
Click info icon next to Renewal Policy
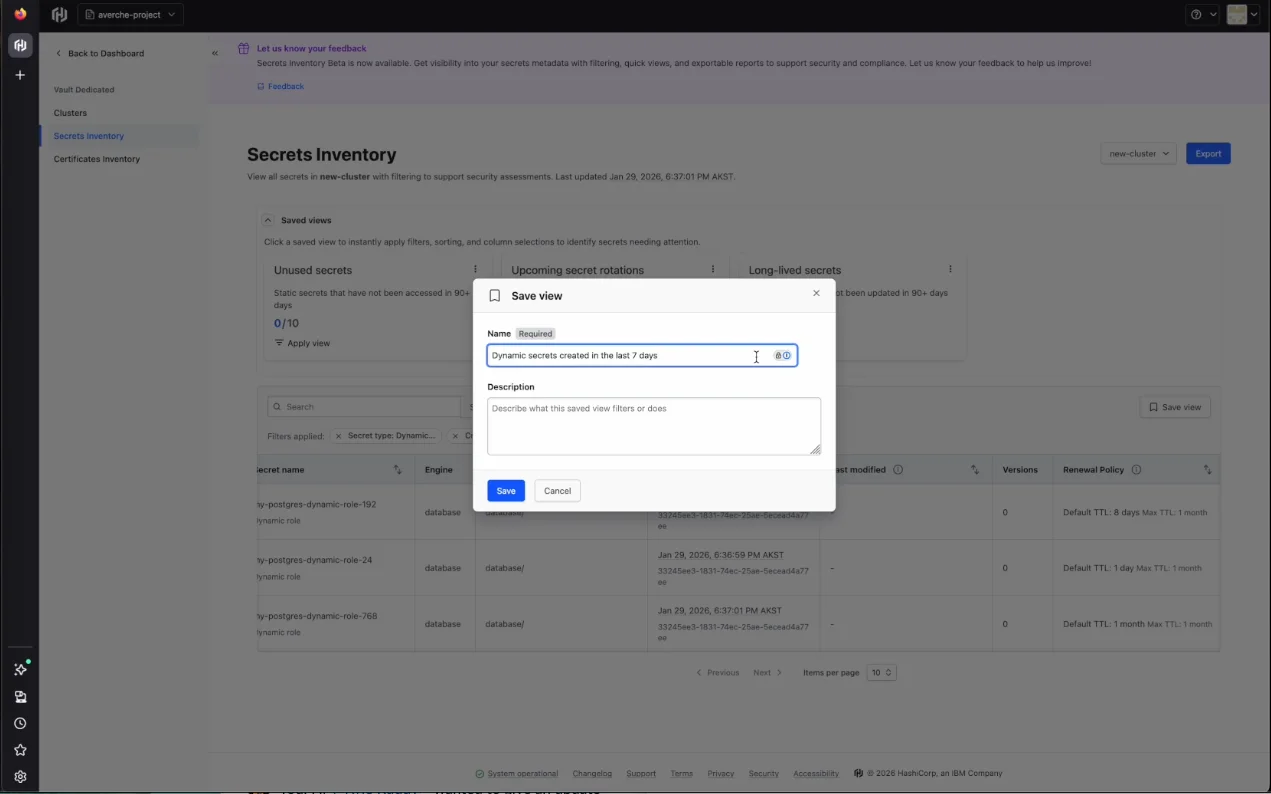click(x=1136, y=470)
